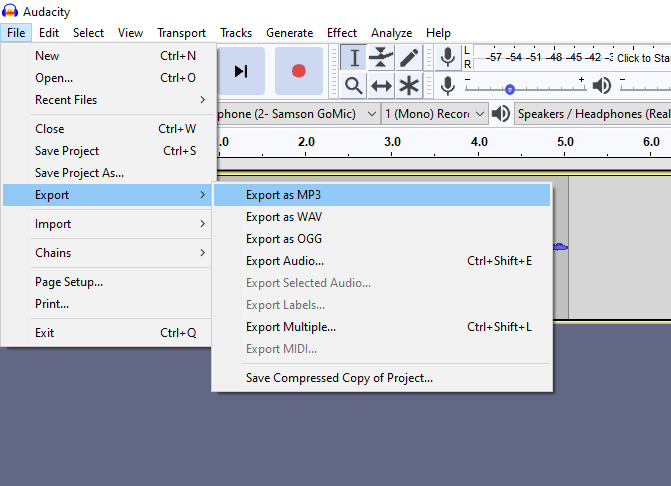Viewport: 671px width, 486px height.
Task: Select the Envelope tool
Action: coord(381,58)
